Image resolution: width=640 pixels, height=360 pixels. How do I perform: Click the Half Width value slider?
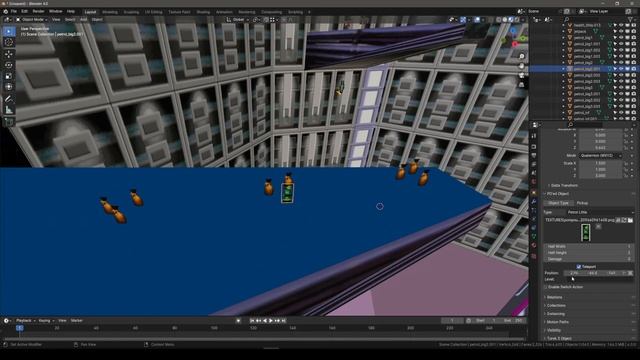tap(589, 247)
